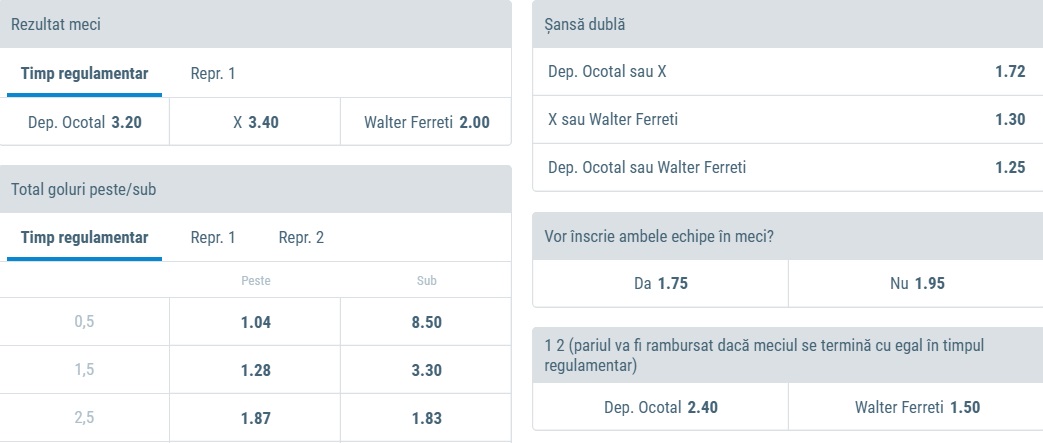This screenshot has height=443, width=1043.
Task: Choose Dep. Ocotal 2.40 draw-no-bet
Action: coord(660,407)
